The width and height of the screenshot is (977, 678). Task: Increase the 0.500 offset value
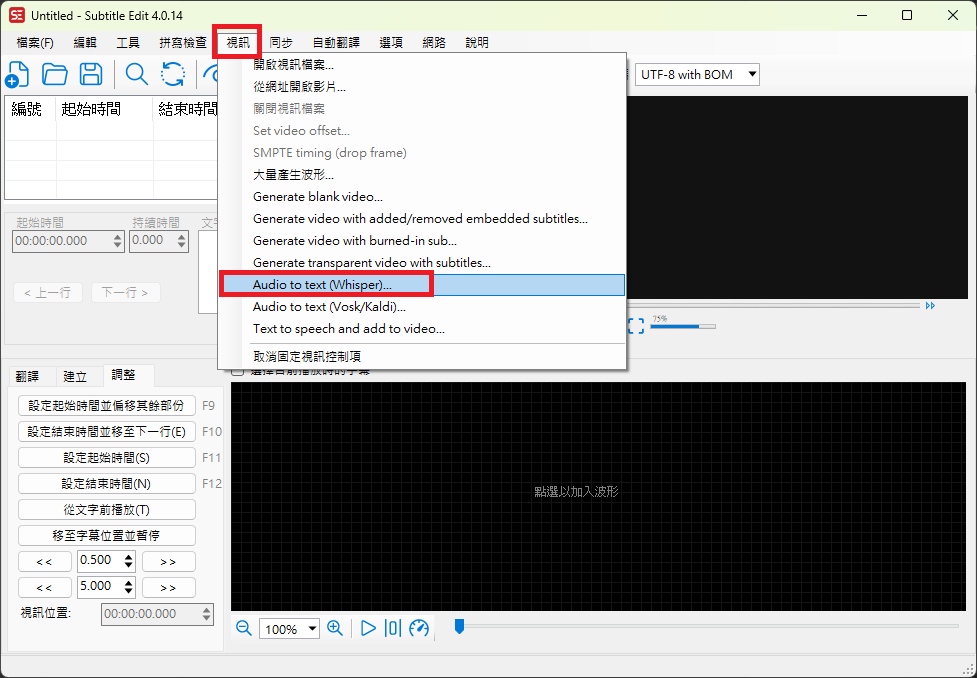point(130,555)
